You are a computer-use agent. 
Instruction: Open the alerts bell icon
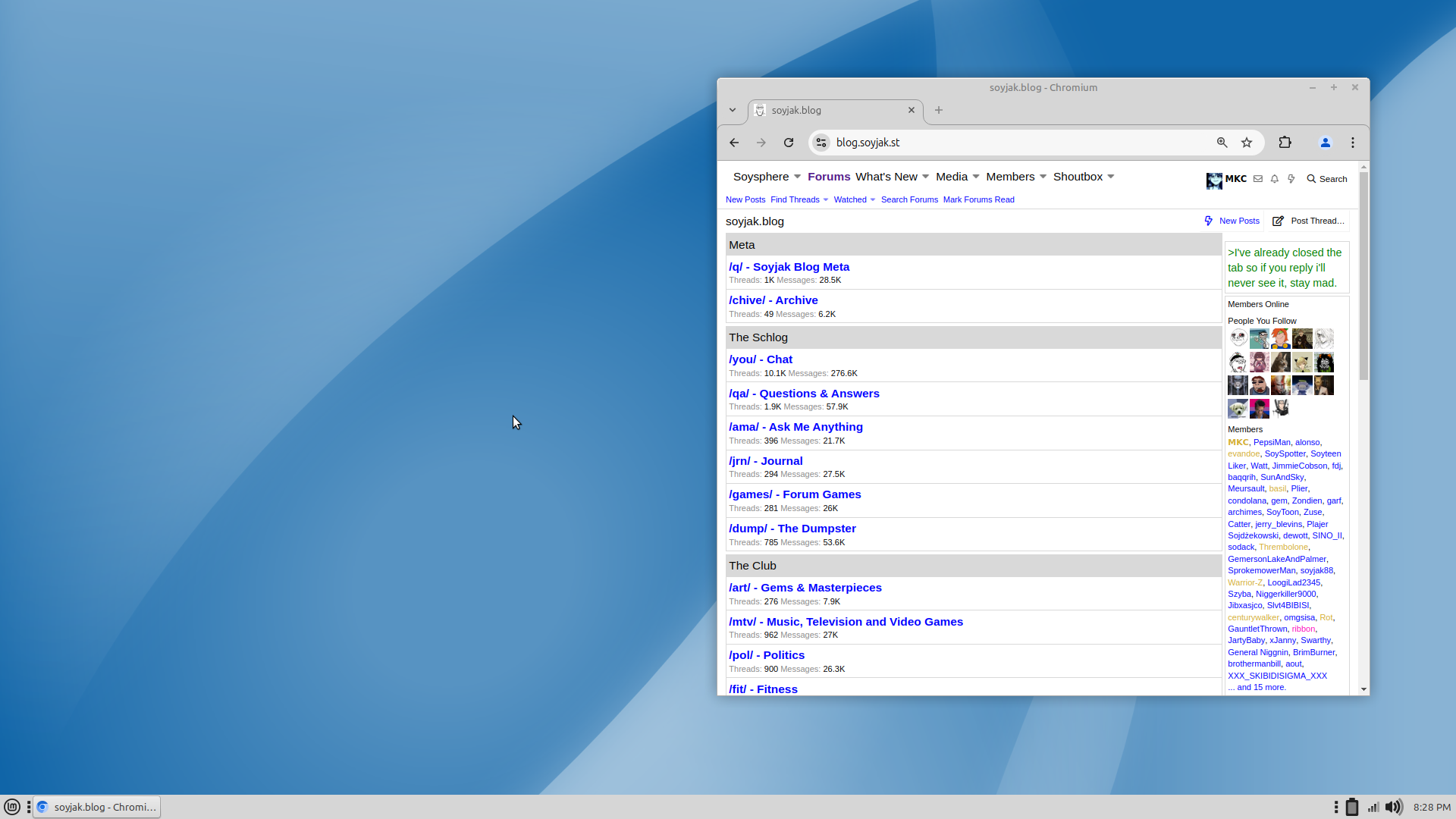coord(1275,179)
